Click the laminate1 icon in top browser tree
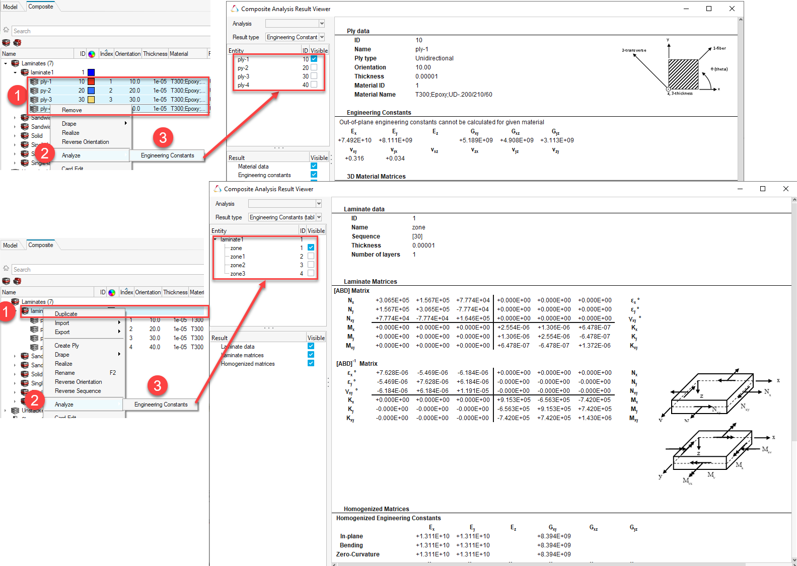 25,73
